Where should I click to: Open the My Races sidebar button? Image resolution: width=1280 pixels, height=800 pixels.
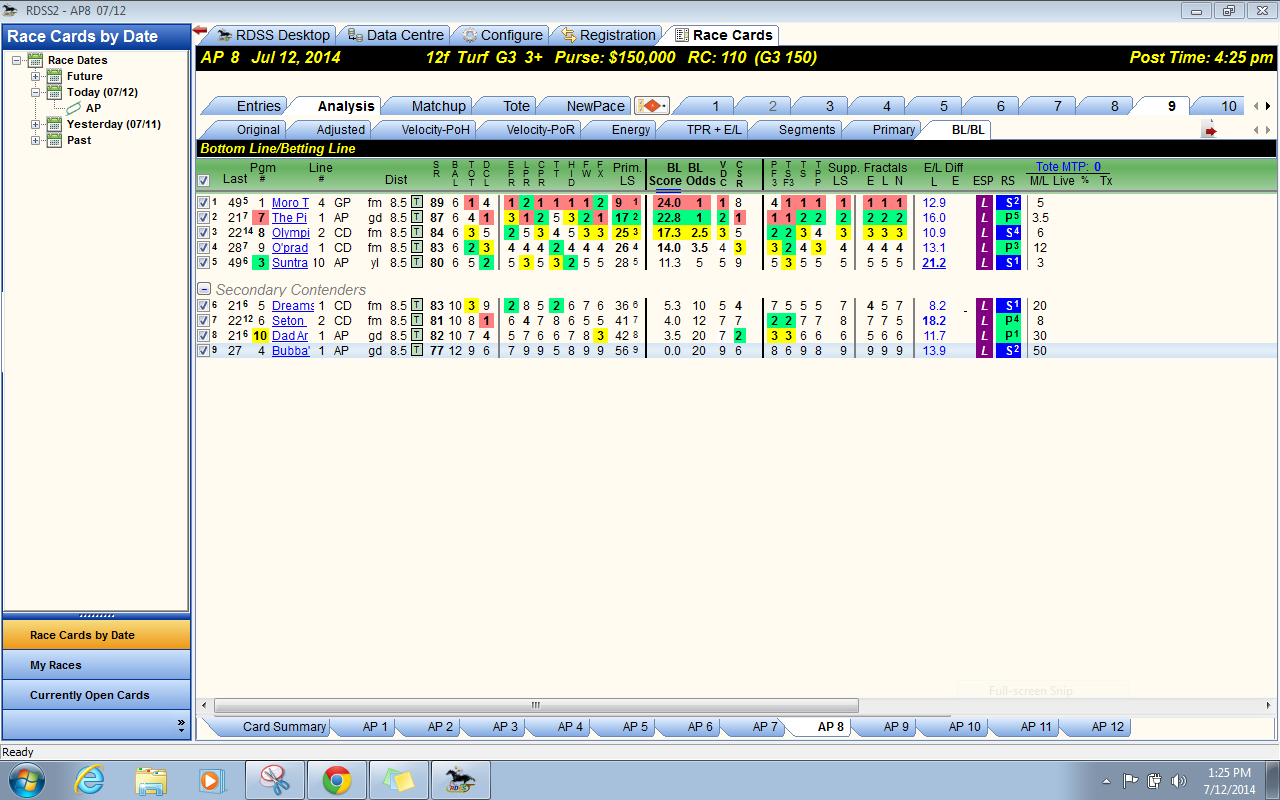coord(96,665)
